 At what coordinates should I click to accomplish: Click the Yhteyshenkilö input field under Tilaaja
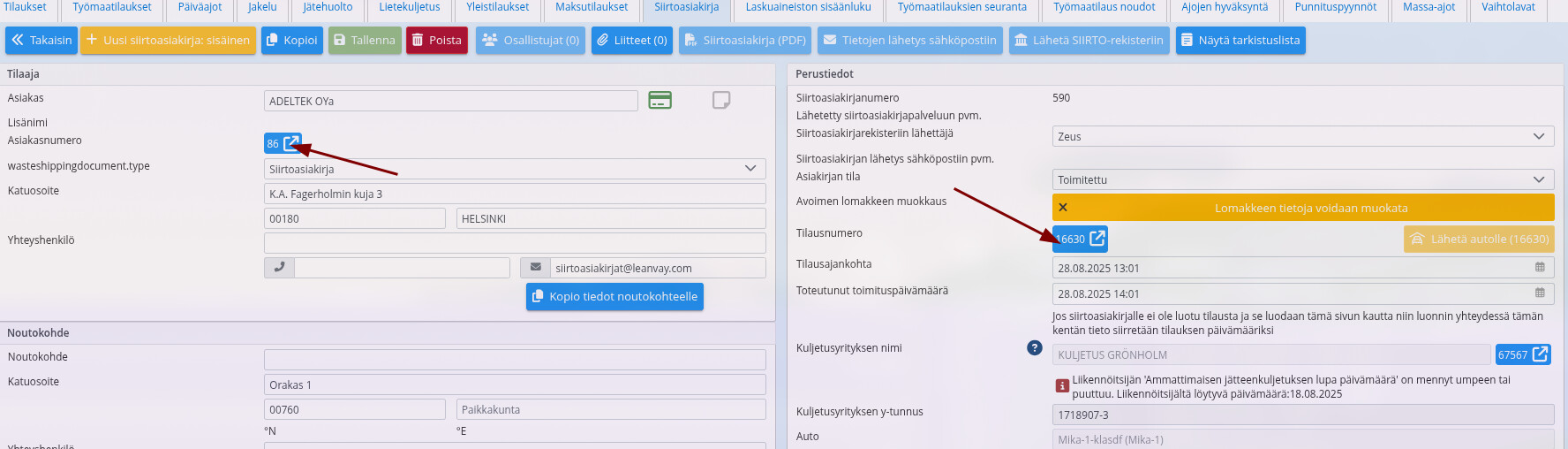click(515, 243)
